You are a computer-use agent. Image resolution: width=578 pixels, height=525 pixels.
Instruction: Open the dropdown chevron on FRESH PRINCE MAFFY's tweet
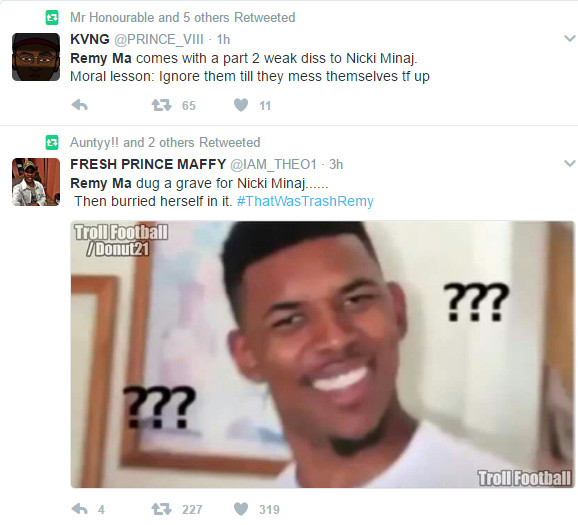(x=570, y=163)
